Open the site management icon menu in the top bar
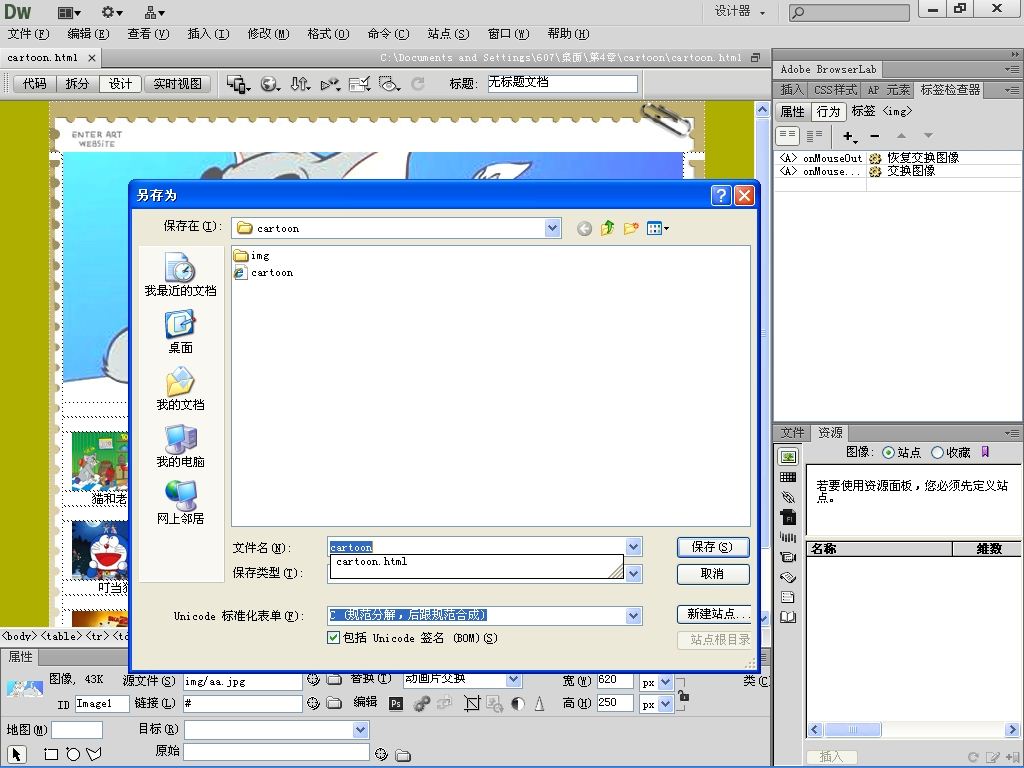This screenshot has width=1024, height=768. 155,12
